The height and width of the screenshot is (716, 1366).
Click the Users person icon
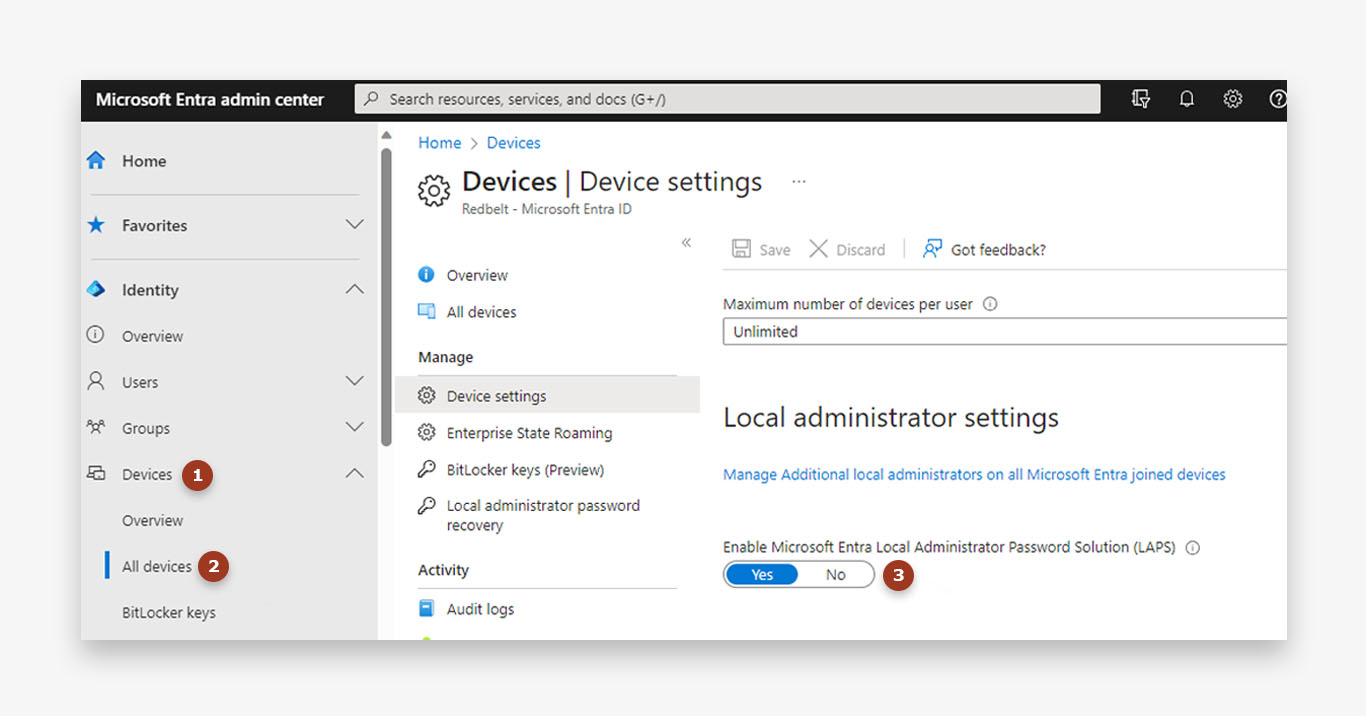click(96, 381)
